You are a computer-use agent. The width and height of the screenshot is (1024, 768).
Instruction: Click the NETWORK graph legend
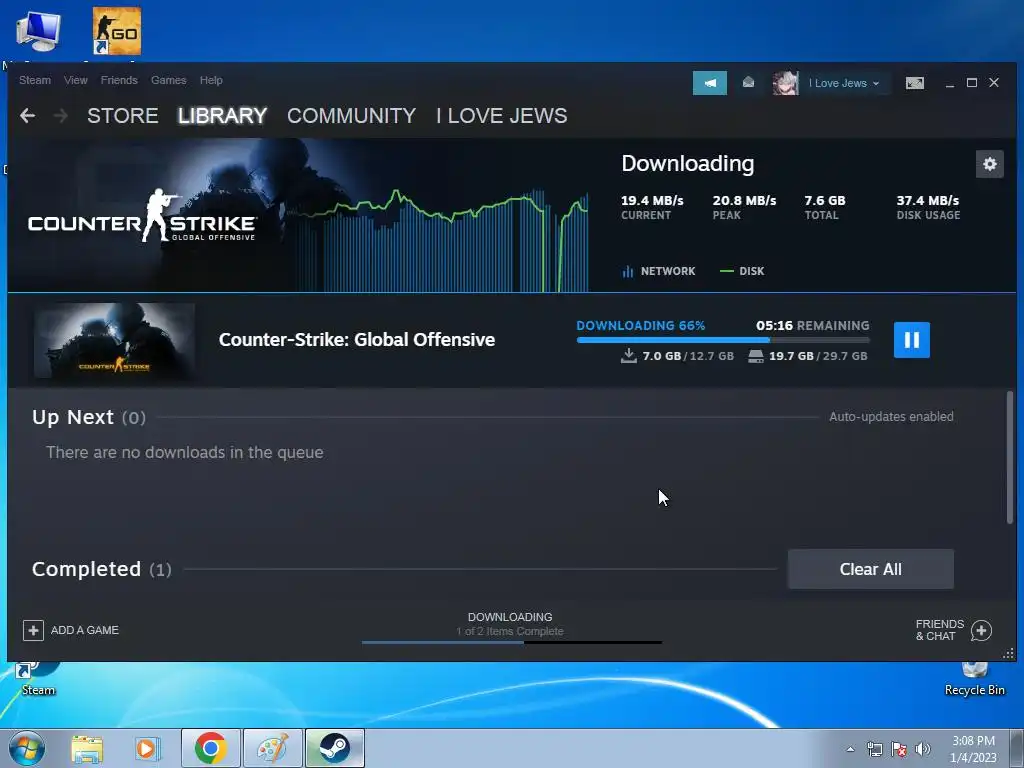[659, 271]
